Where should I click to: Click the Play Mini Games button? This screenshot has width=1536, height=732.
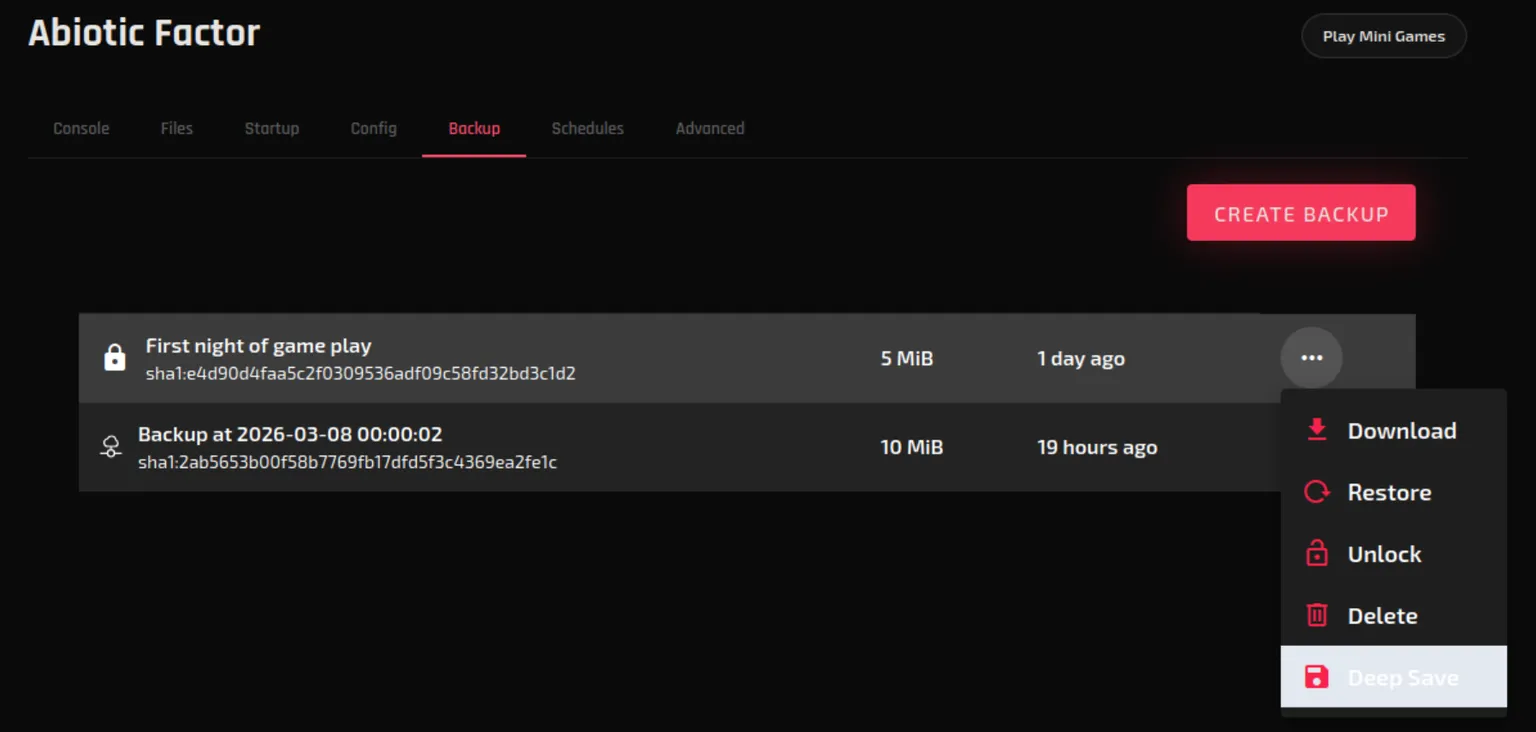pyautogui.click(x=1384, y=36)
